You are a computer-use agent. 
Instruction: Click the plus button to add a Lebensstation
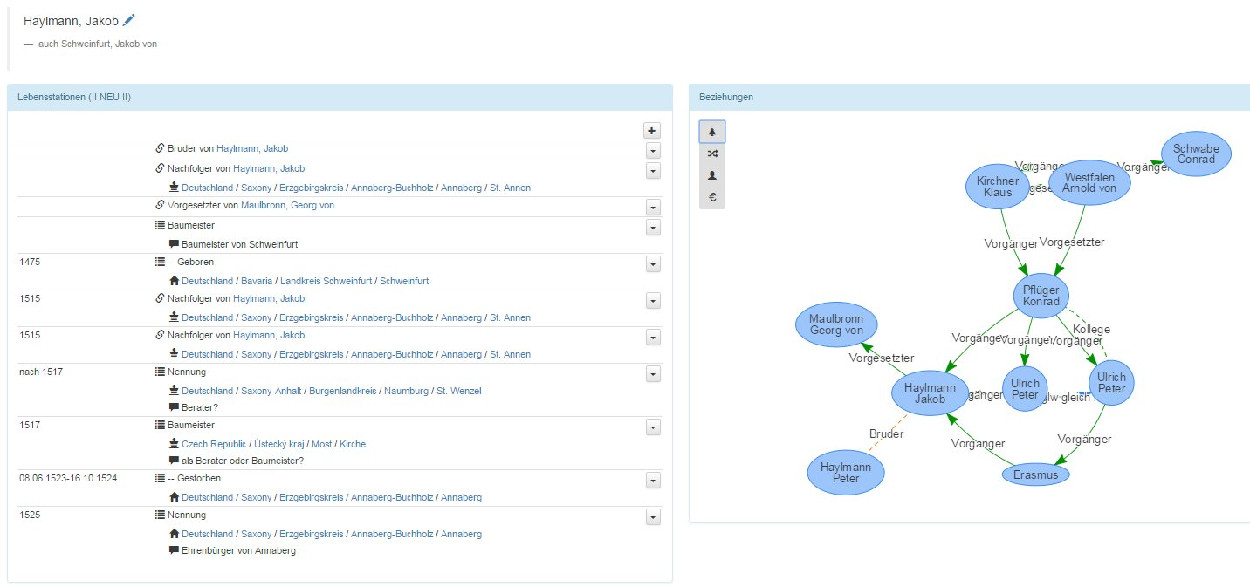(652, 130)
